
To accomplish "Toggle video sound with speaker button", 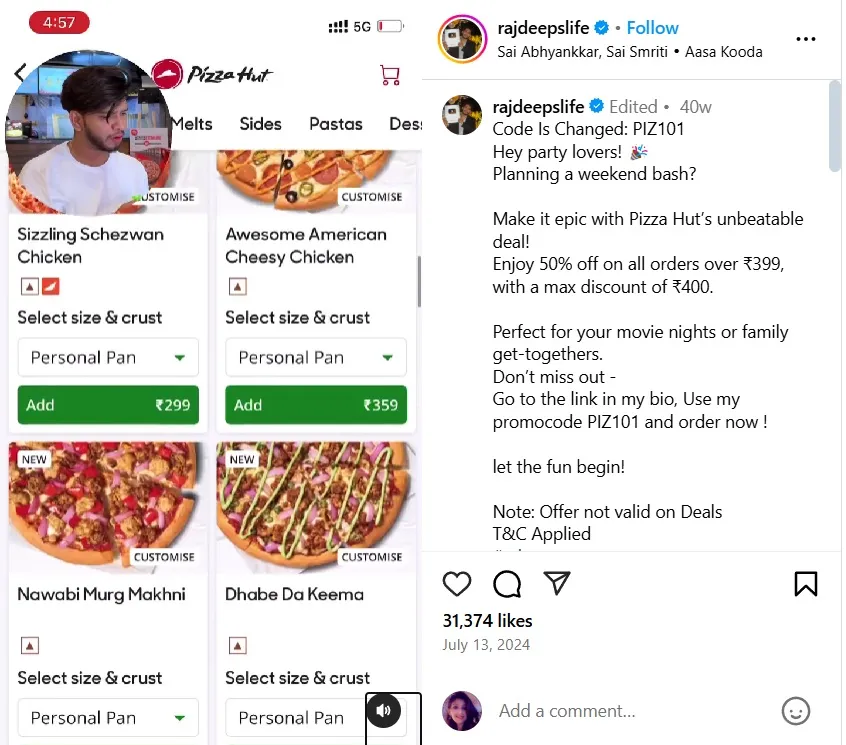I will click(x=384, y=711).
